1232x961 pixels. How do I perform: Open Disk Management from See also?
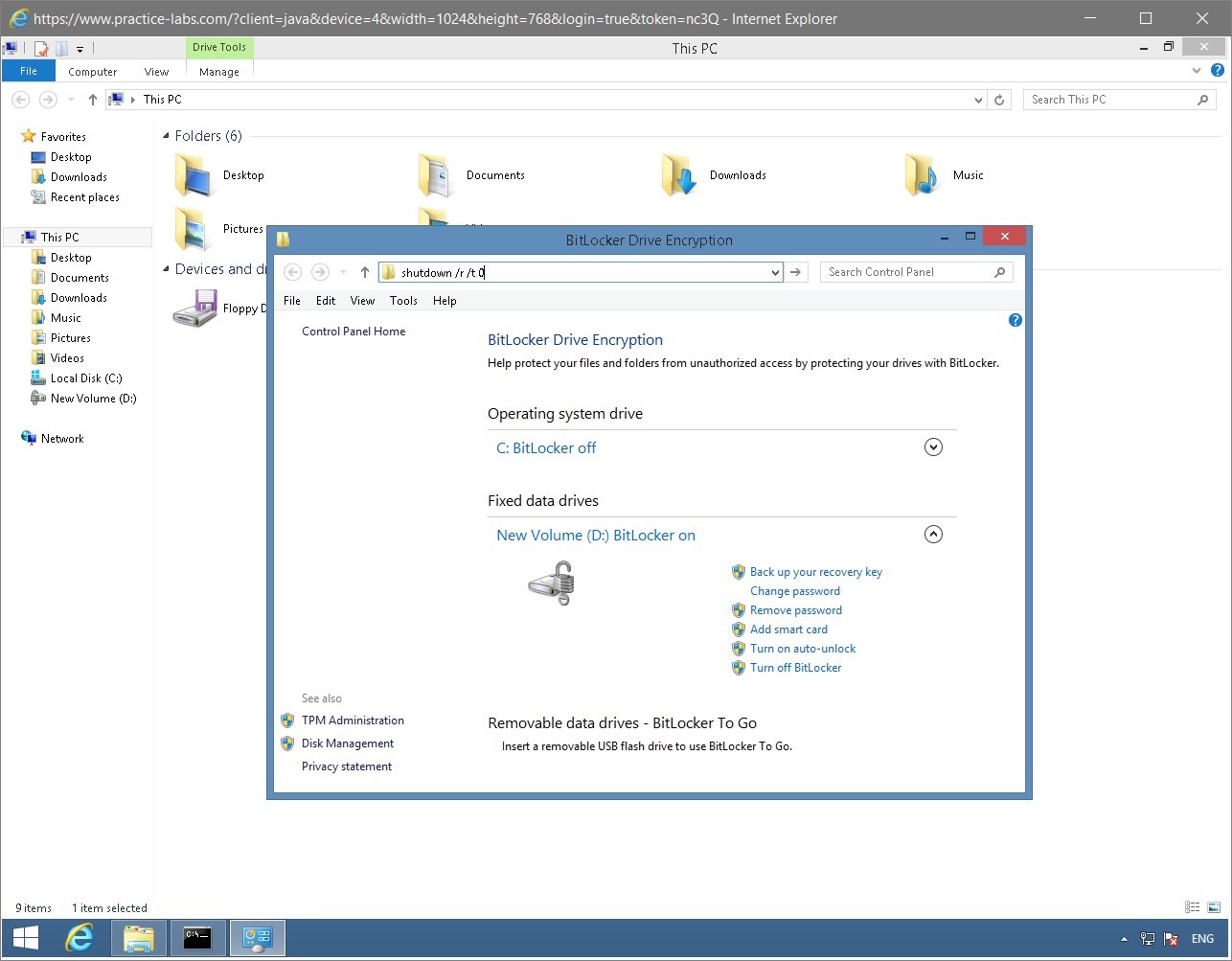click(x=347, y=743)
